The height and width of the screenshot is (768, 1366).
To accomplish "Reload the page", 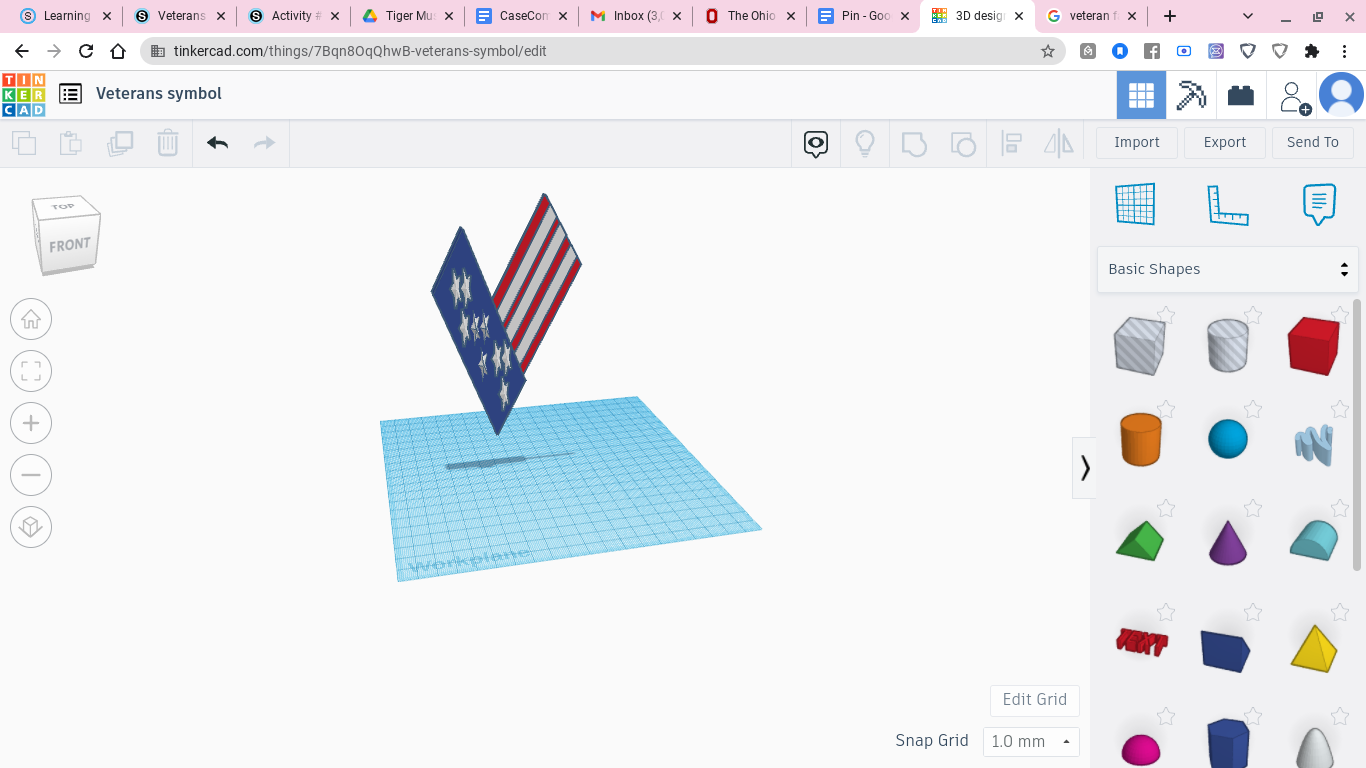I will point(86,51).
